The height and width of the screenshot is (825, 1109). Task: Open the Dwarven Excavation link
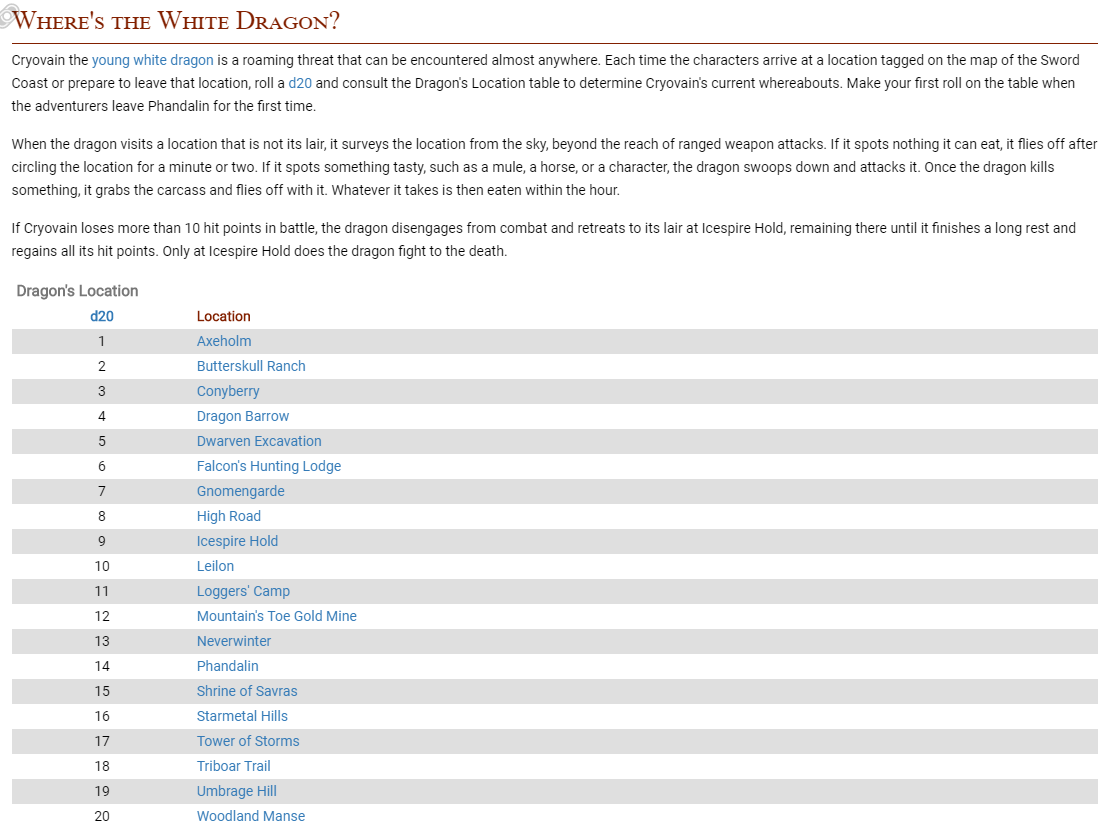[259, 441]
